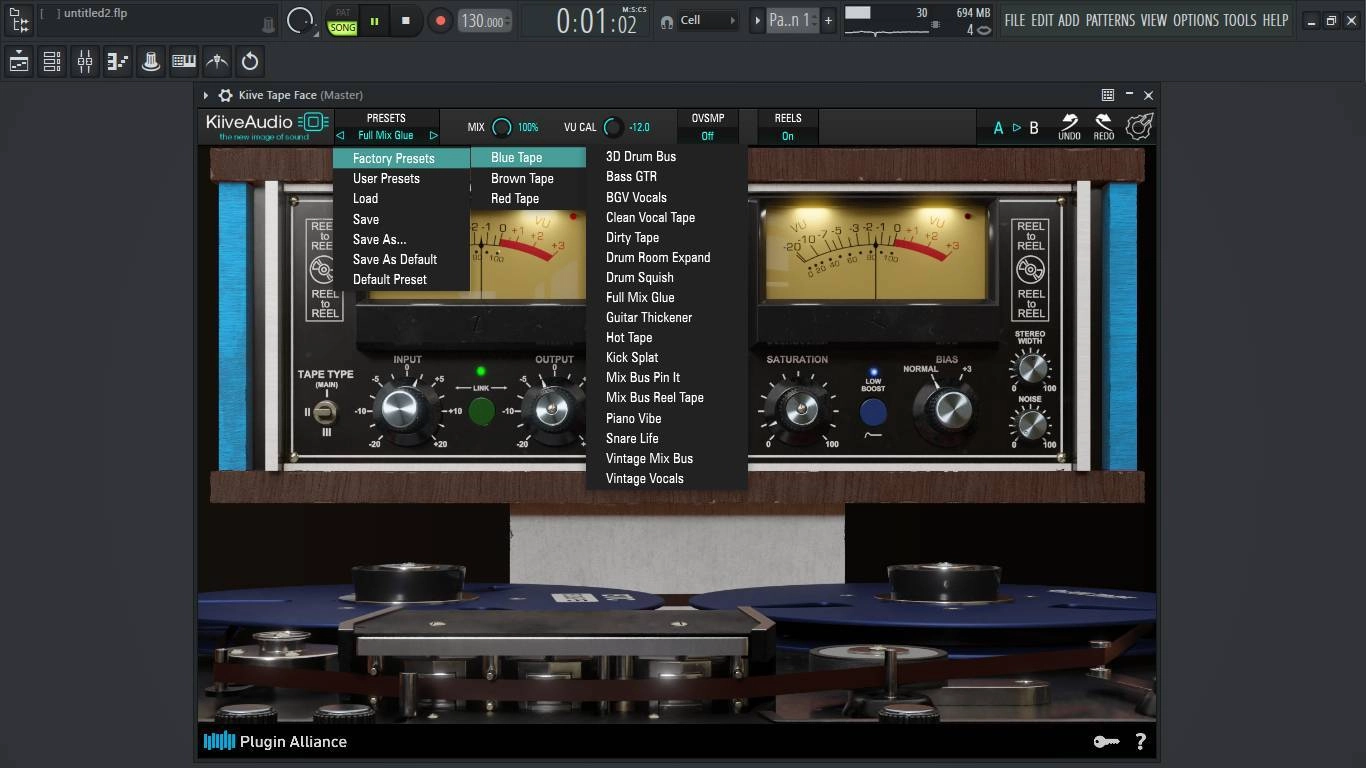Select Red Tape preset category

[529, 198]
